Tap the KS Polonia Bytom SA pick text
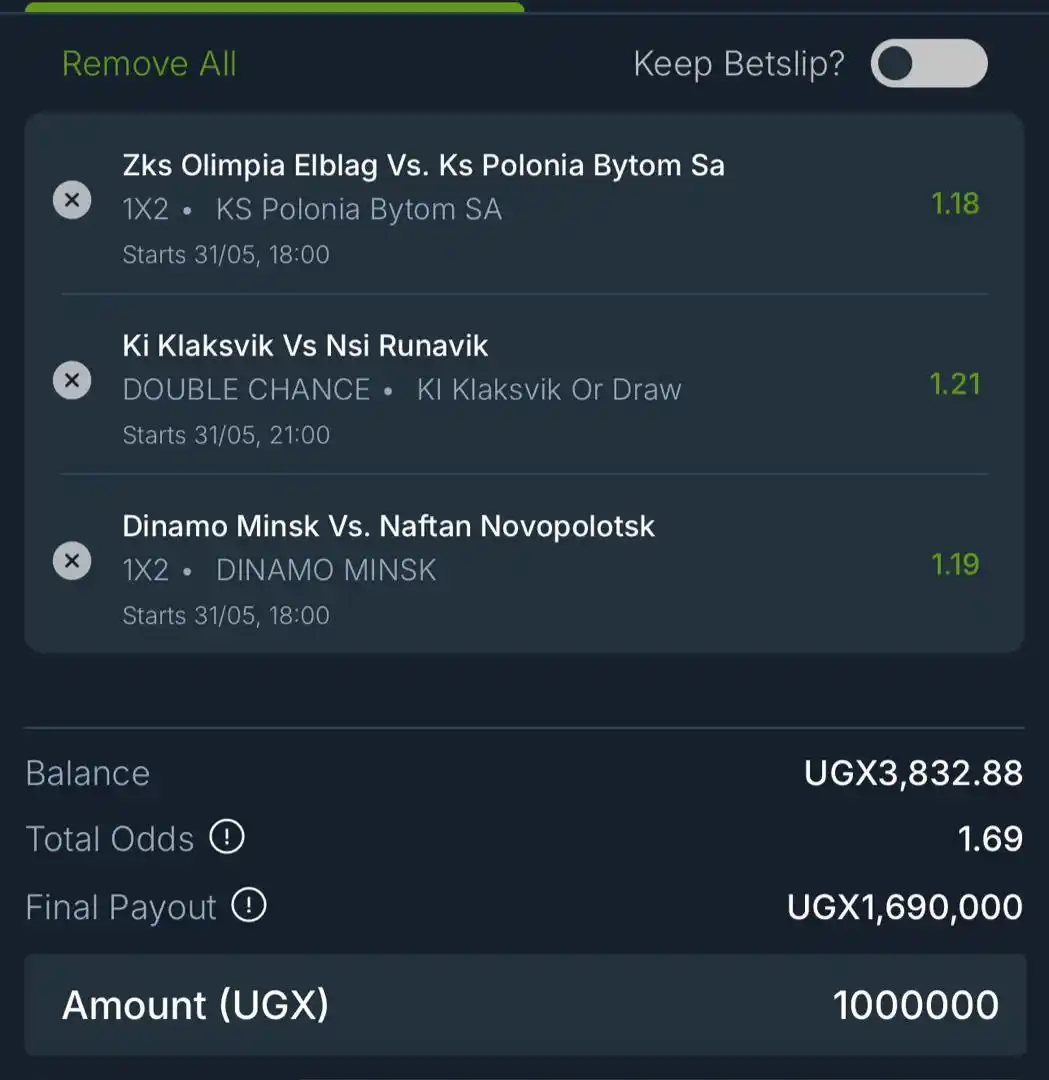The width and height of the screenshot is (1049, 1080). coord(359,209)
